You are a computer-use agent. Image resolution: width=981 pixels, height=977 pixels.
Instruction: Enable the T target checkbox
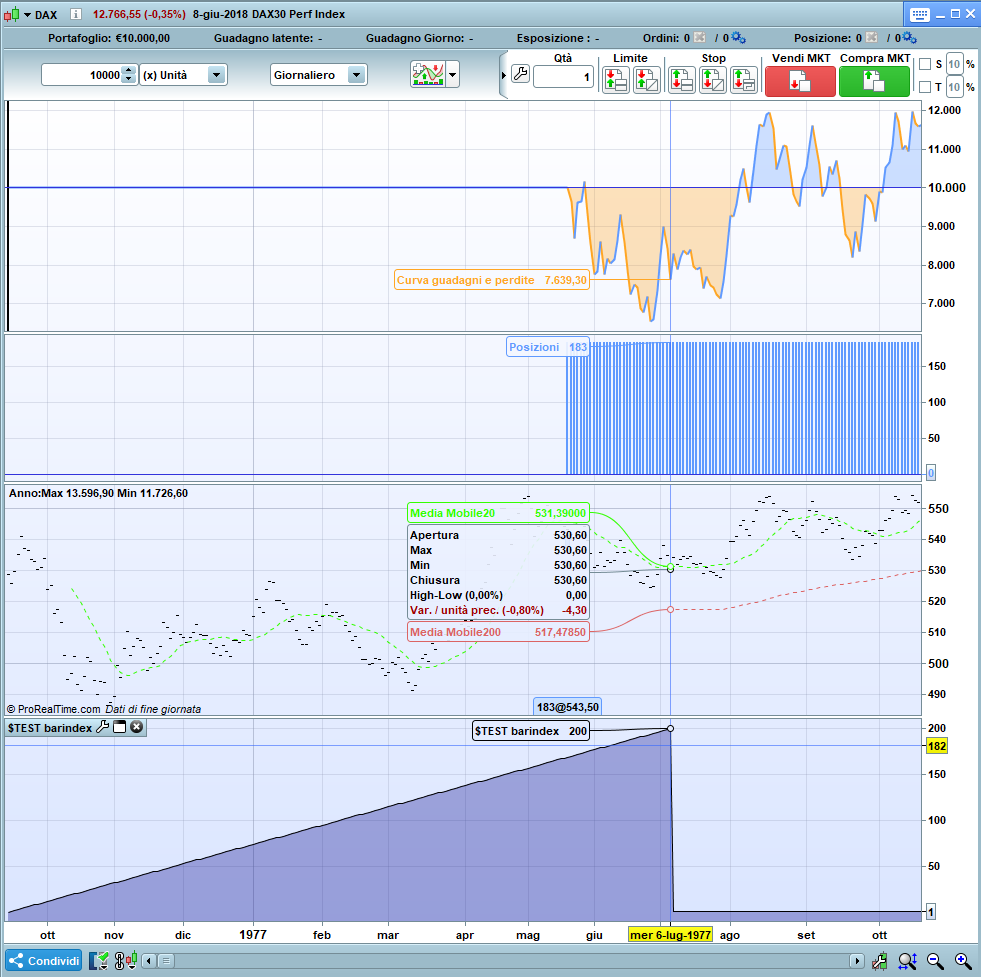[x=925, y=87]
